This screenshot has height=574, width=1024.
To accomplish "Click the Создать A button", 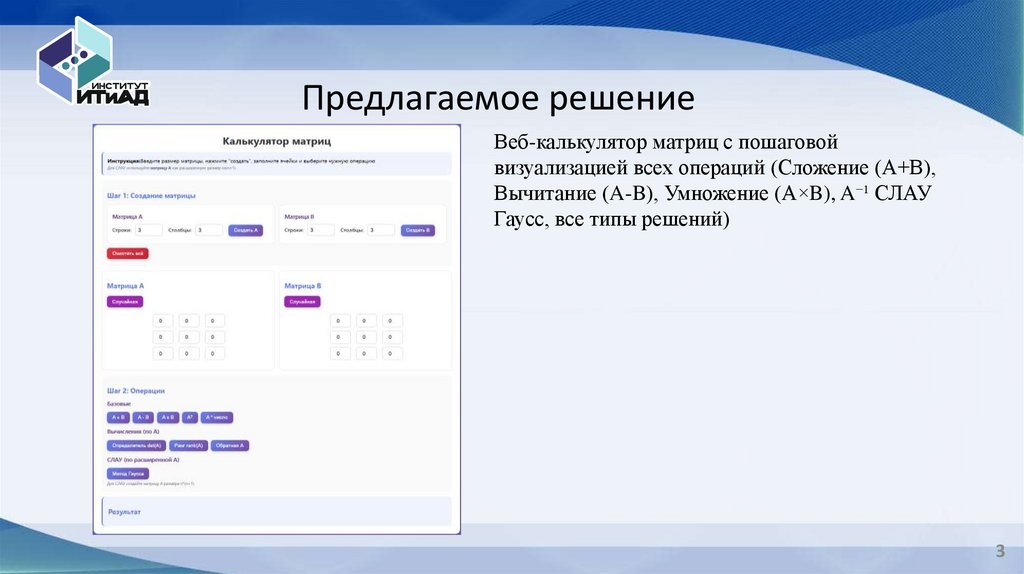I will point(246,231).
